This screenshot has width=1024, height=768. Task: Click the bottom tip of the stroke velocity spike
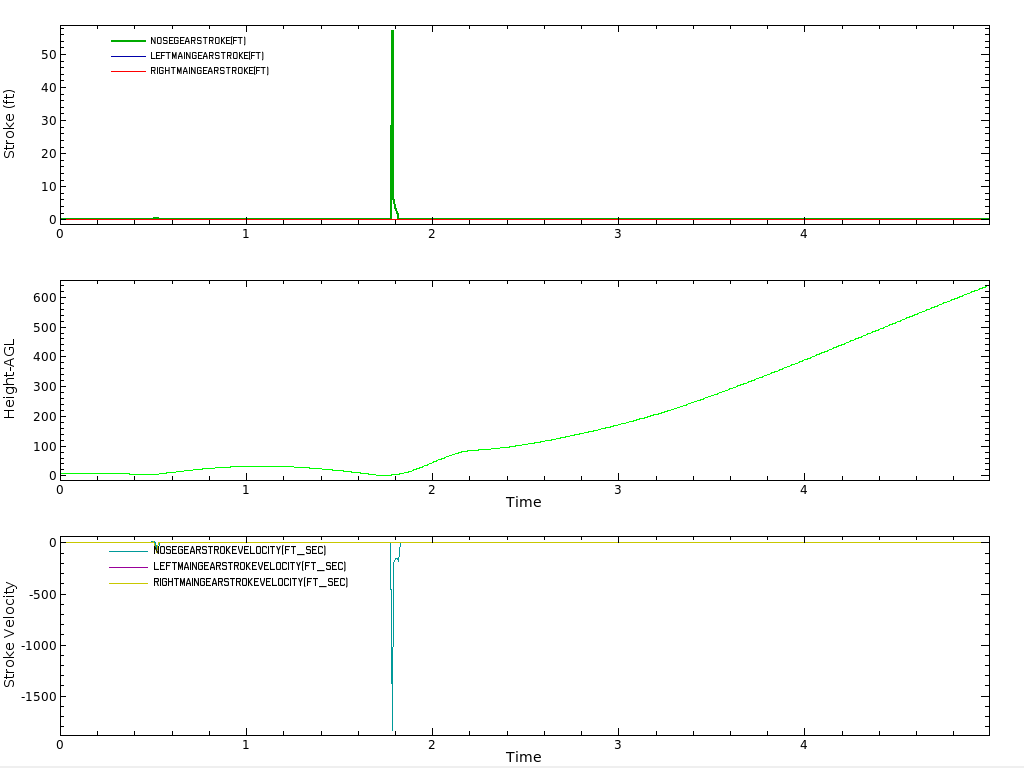[392, 729]
